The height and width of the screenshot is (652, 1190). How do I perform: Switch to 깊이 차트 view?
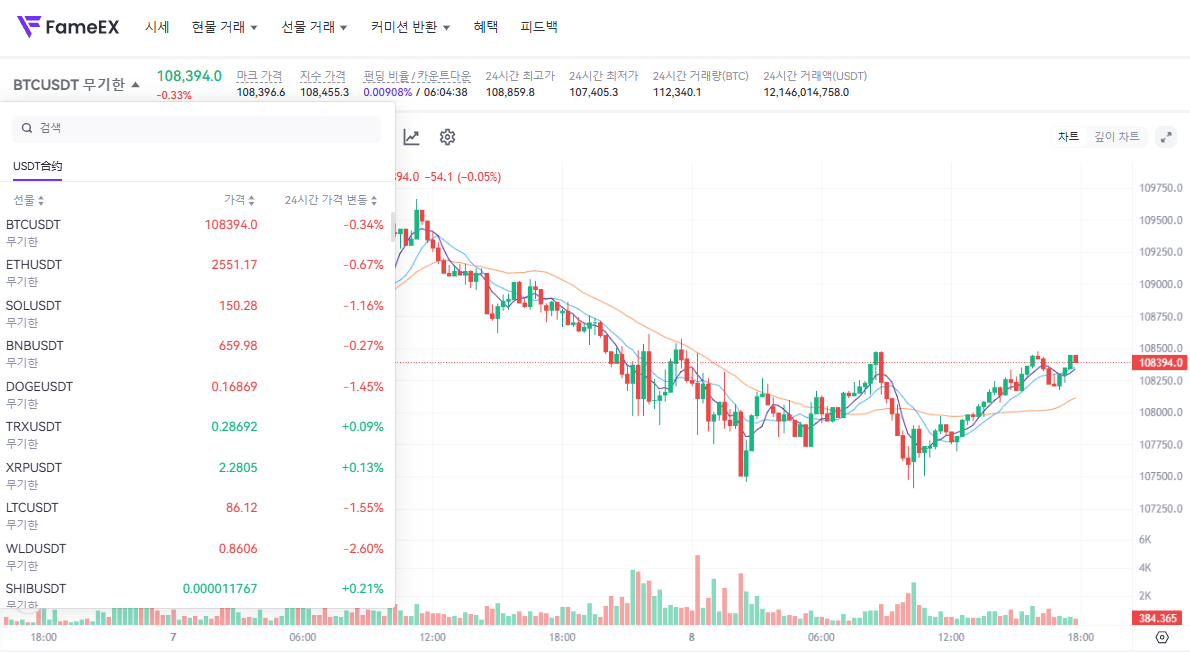1116,137
